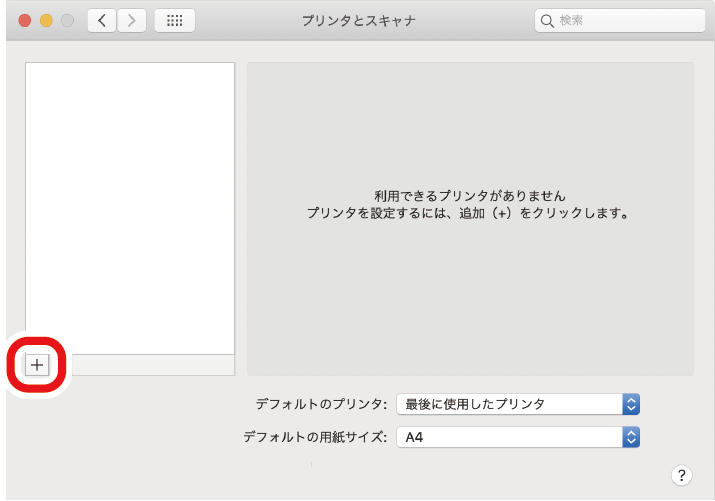
Task: Click the デフォルトの用紙サイズ label text
Action: click(314, 437)
